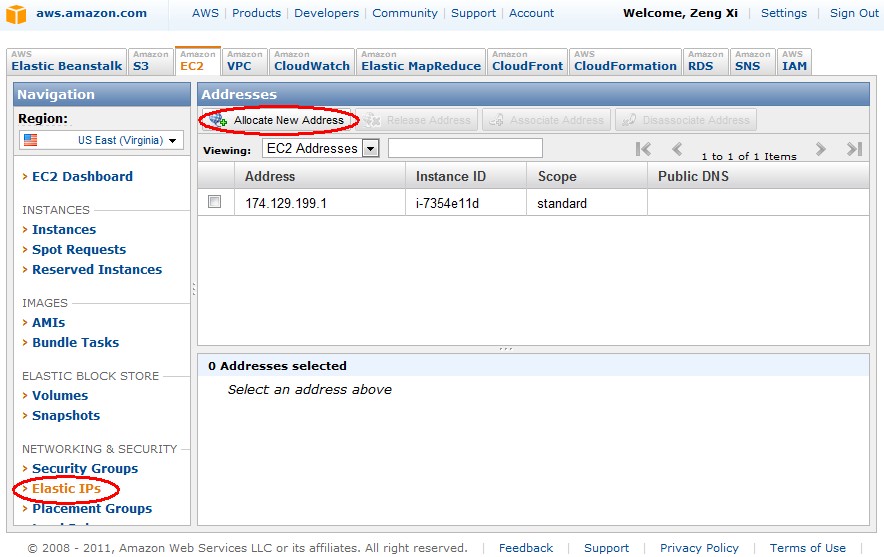Open the CloudFront tab

[527, 61]
